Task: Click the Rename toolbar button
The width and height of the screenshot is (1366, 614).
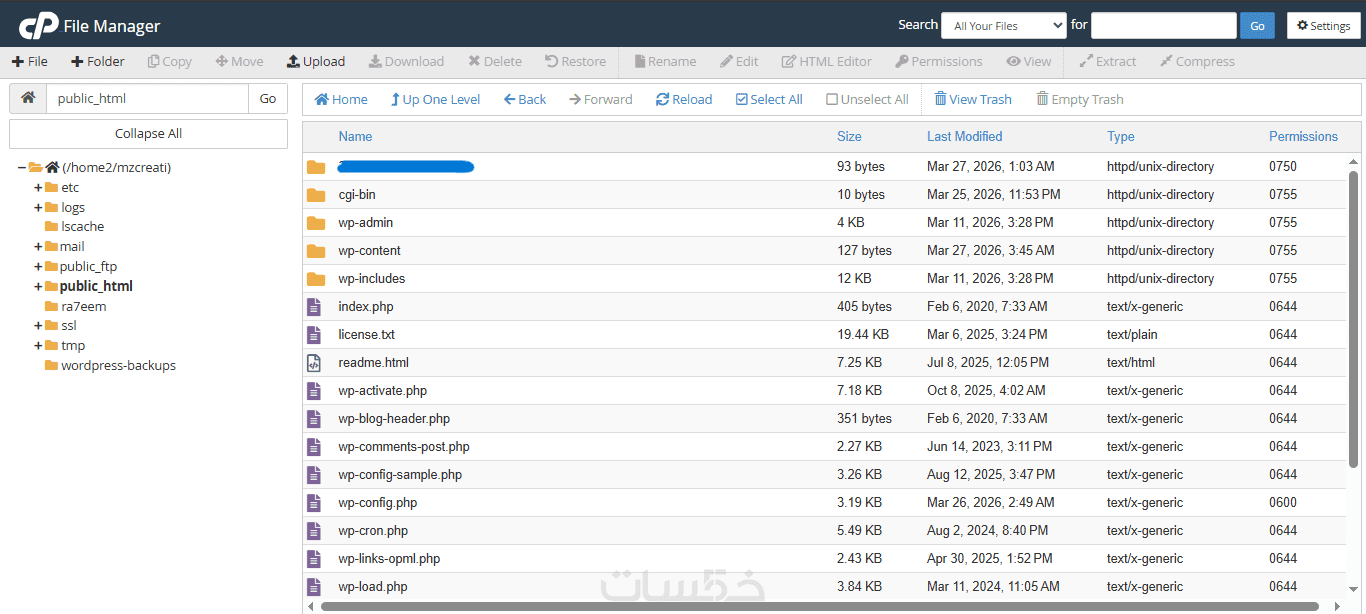Action: point(665,61)
